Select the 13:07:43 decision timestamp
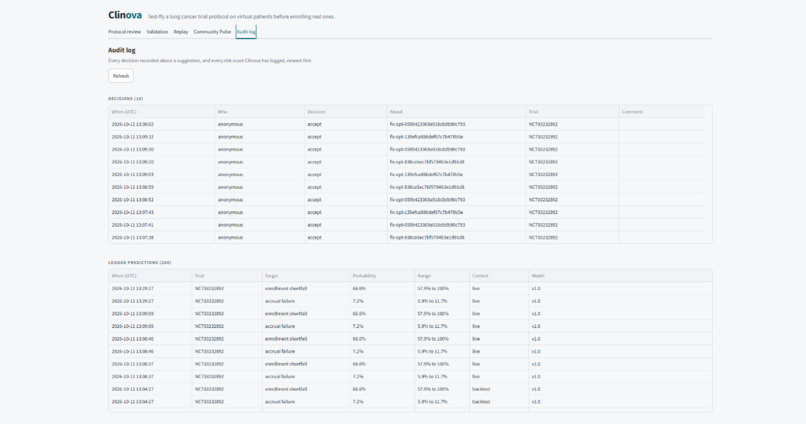Viewport: 806px width, 424px height. click(133, 212)
